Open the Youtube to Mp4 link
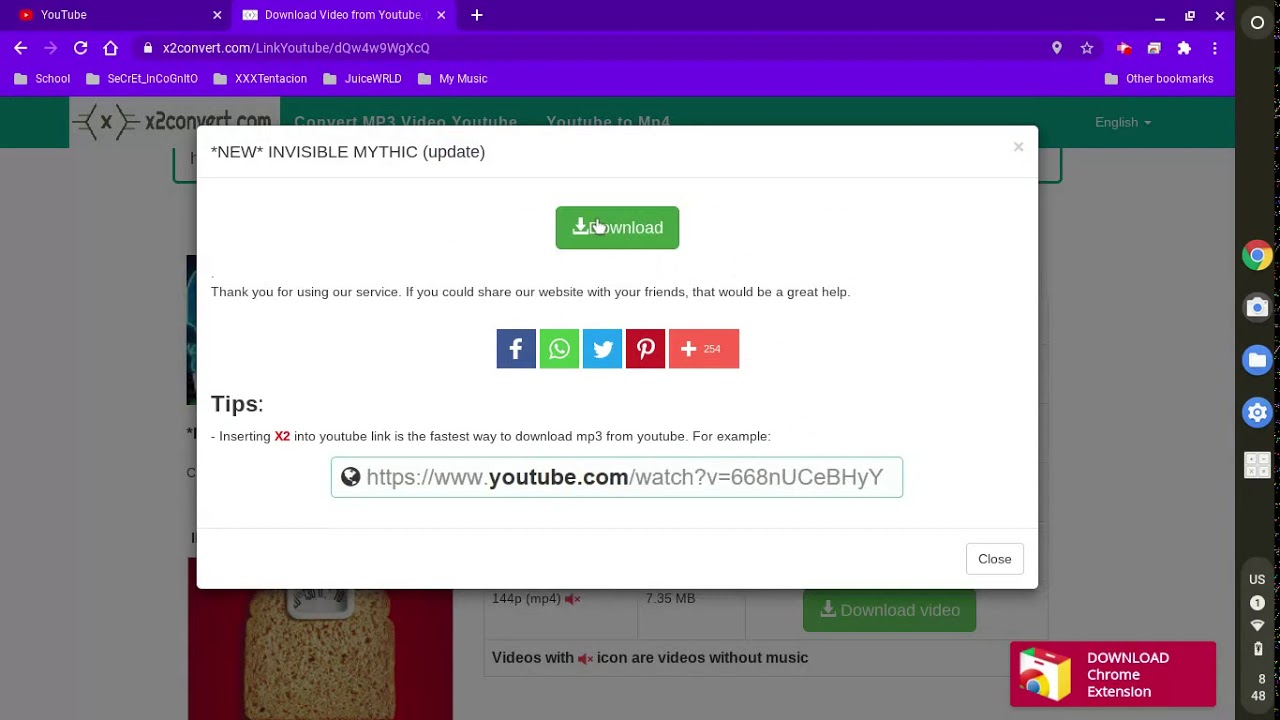This screenshot has height=720, width=1280. (608, 122)
